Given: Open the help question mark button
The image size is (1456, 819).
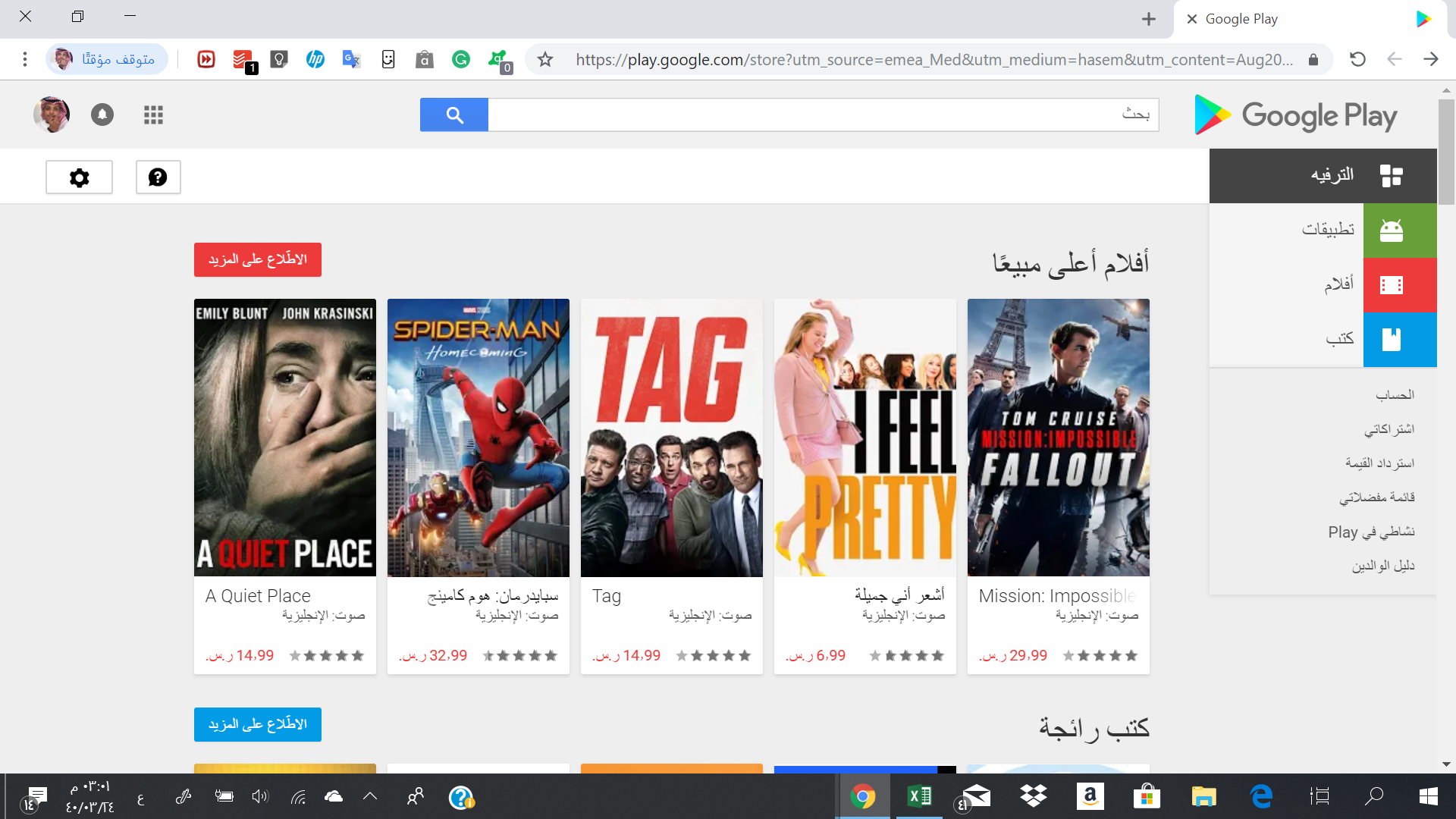Looking at the screenshot, I should (x=158, y=177).
